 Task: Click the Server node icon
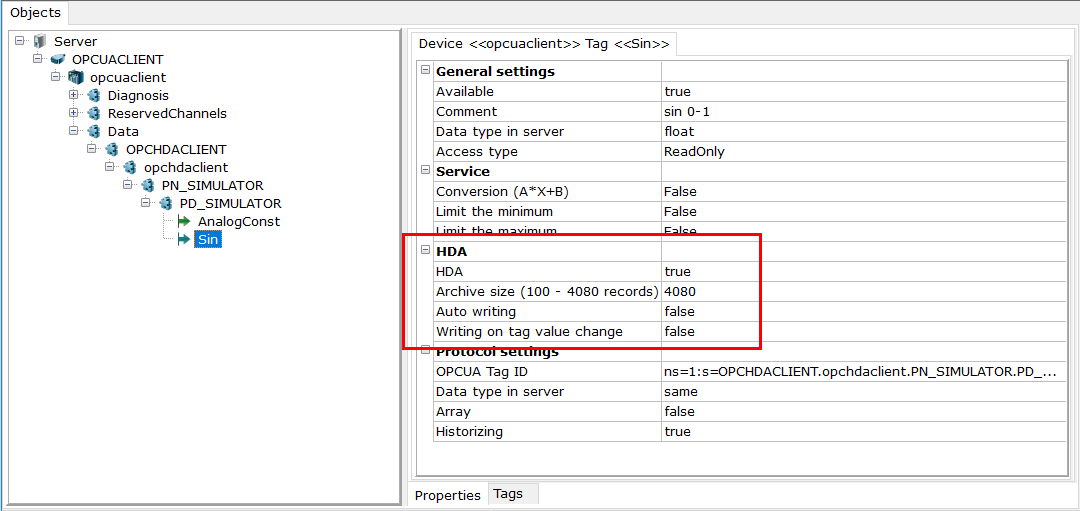pos(39,41)
